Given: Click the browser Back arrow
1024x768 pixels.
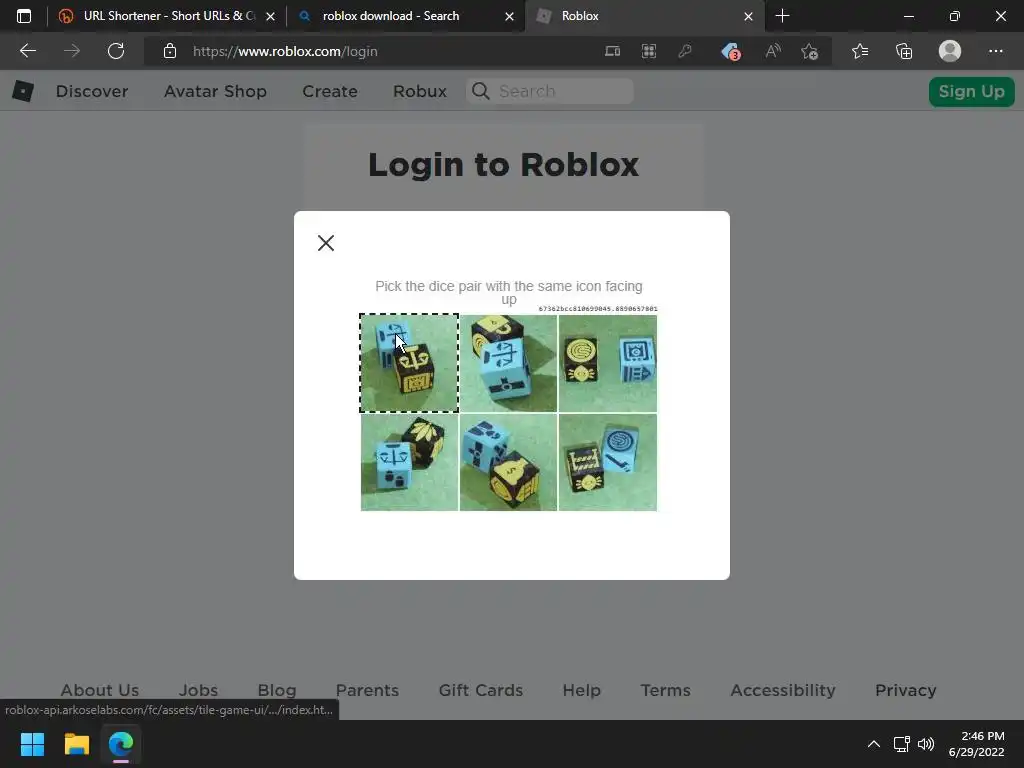Looking at the screenshot, I should tap(27, 51).
